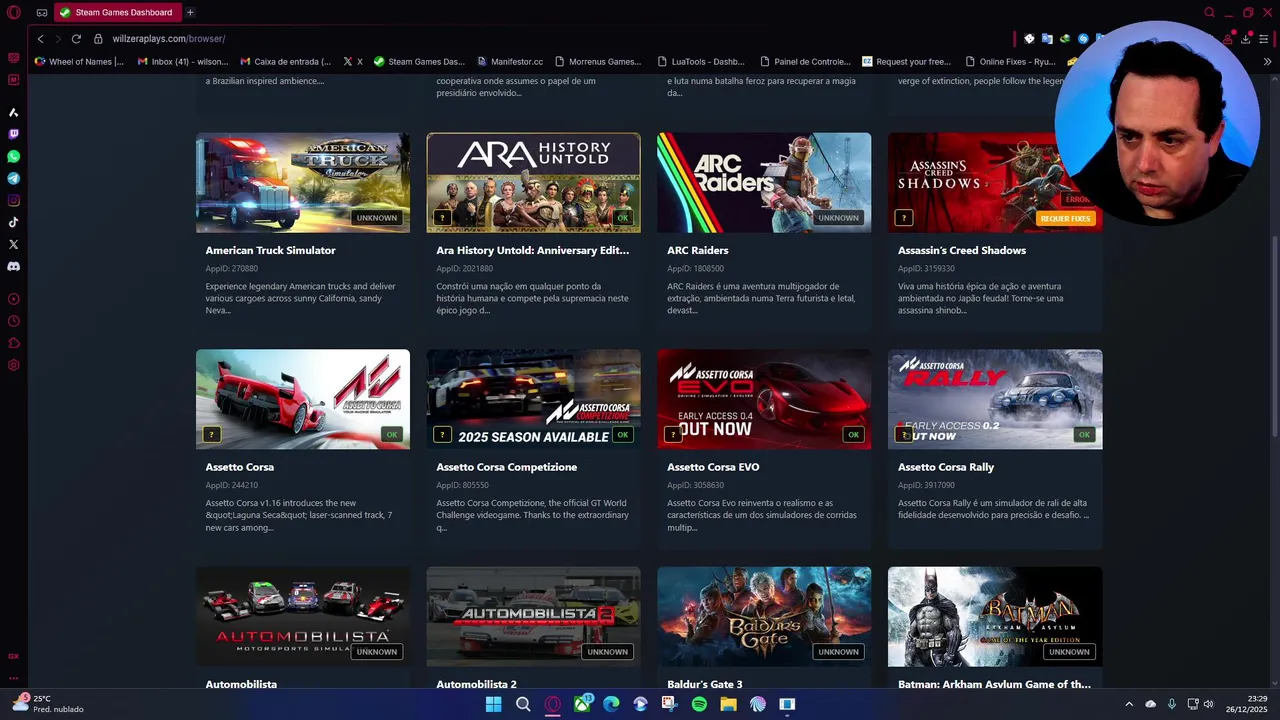
Task: Open a new tab with plus button
Action: (x=190, y=12)
